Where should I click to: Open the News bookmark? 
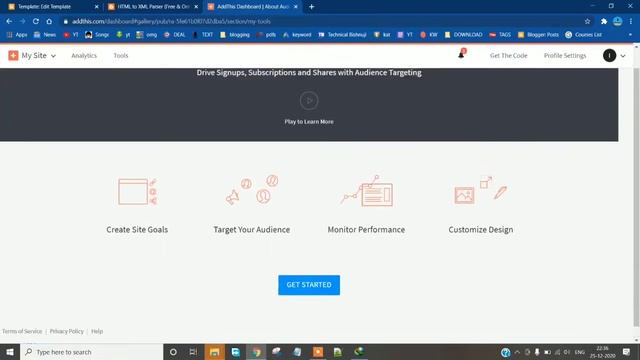coord(45,35)
